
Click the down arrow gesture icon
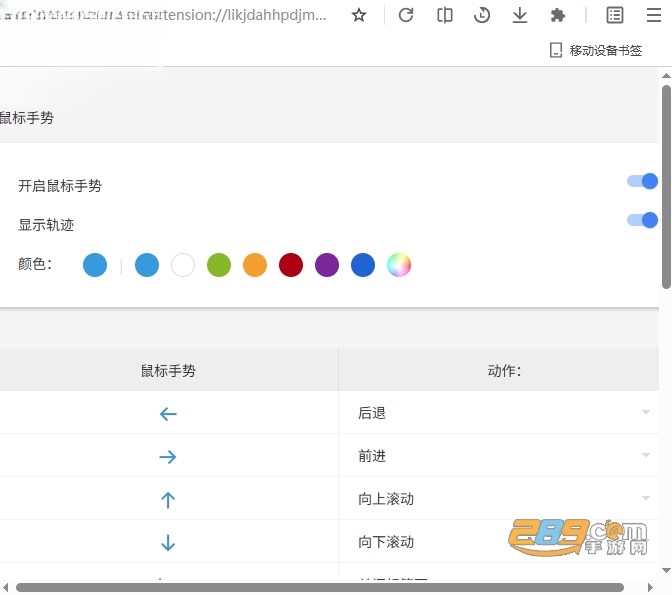[168, 543]
